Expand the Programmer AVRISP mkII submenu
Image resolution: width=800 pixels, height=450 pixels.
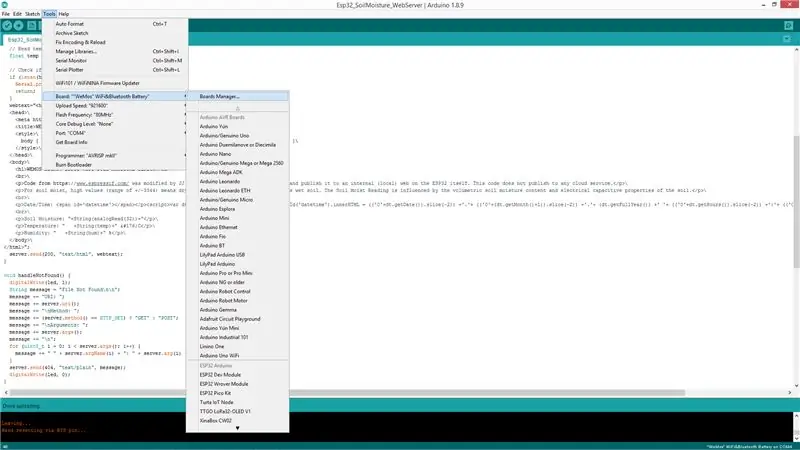115,156
